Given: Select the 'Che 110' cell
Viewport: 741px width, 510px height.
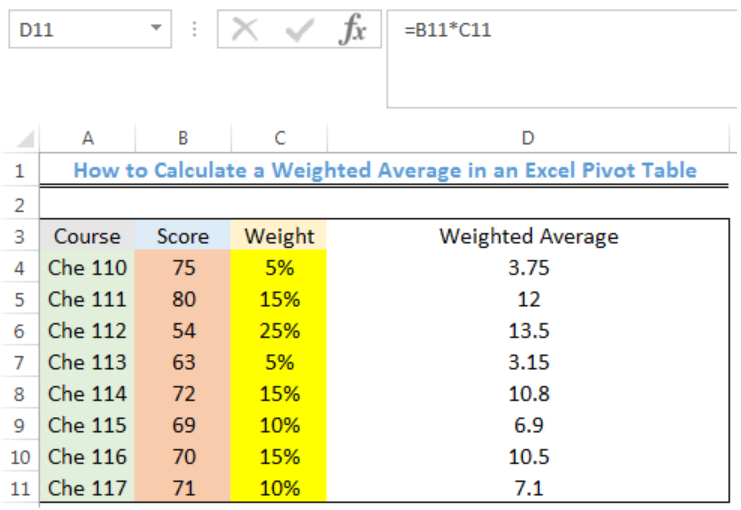Looking at the screenshot, I should click(87, 268).
